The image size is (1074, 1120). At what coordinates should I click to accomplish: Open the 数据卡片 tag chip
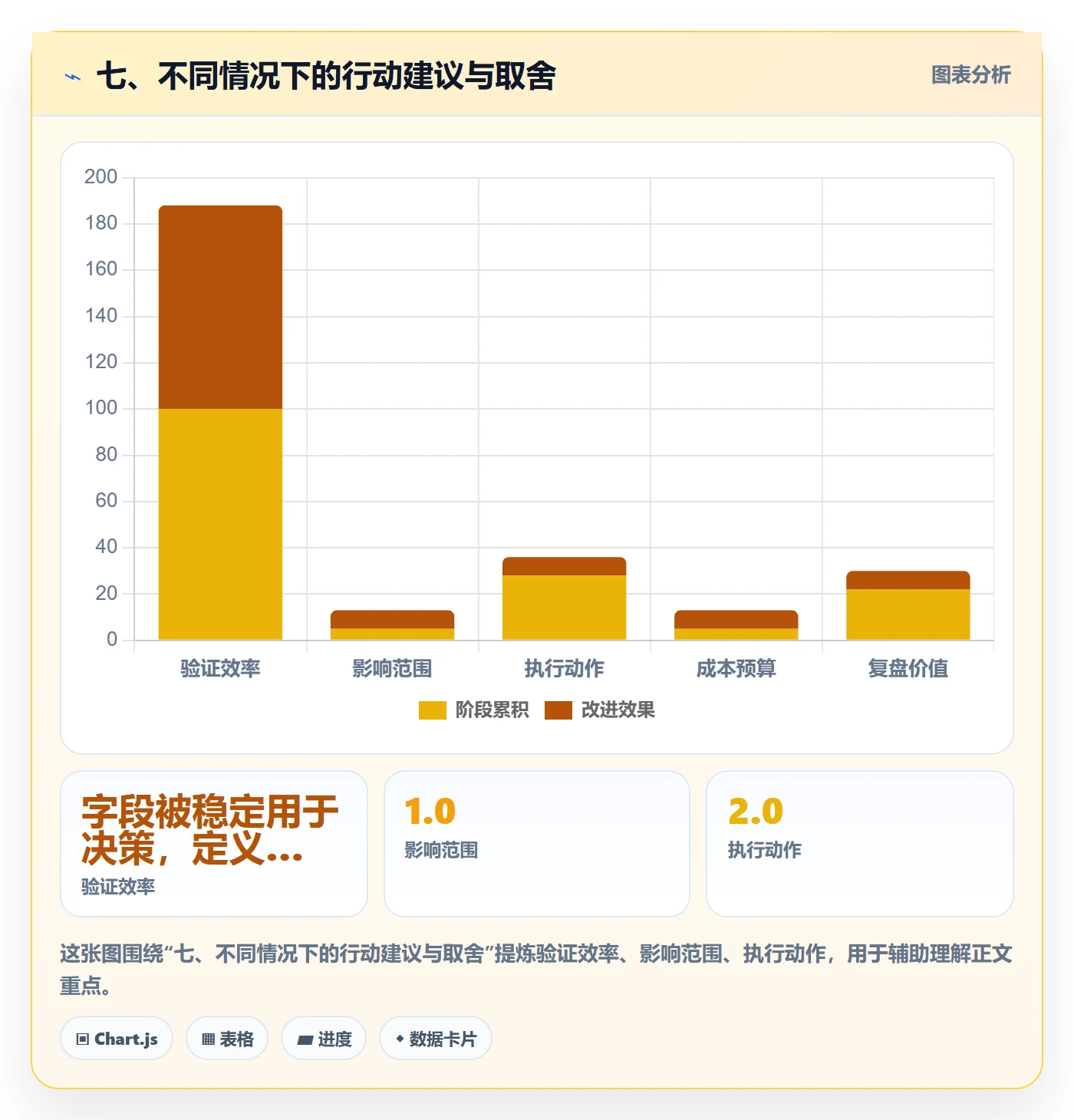point(436,1039)
